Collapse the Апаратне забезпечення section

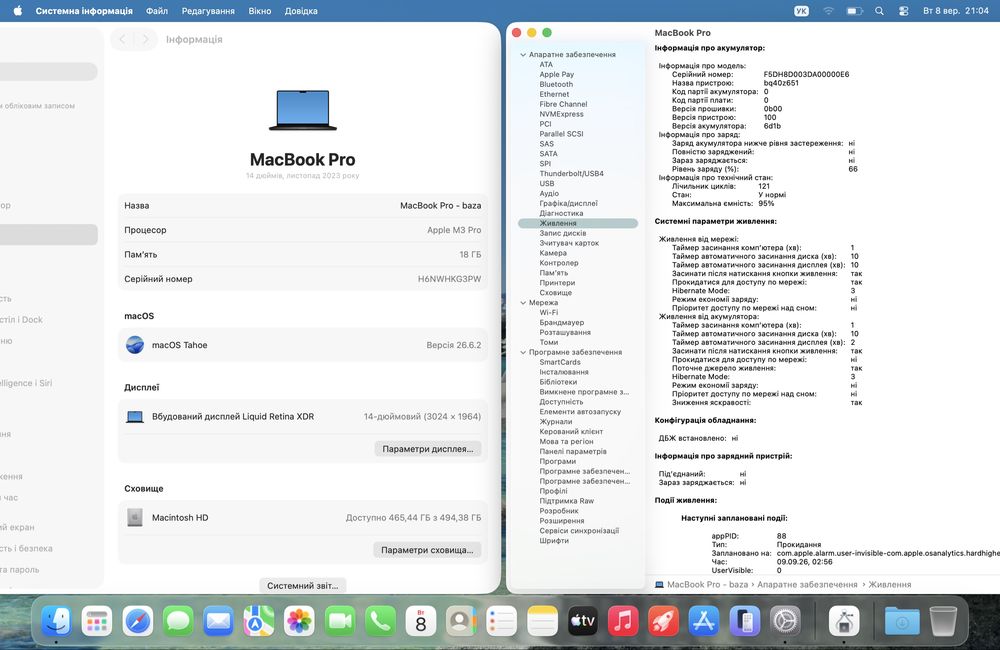(x=523, y=55)
